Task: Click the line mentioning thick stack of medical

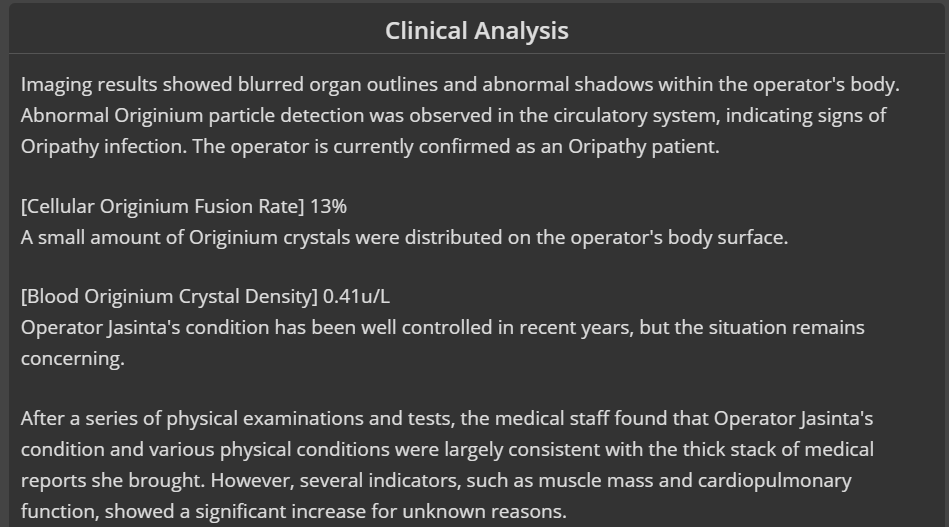Action: (447, 450)
